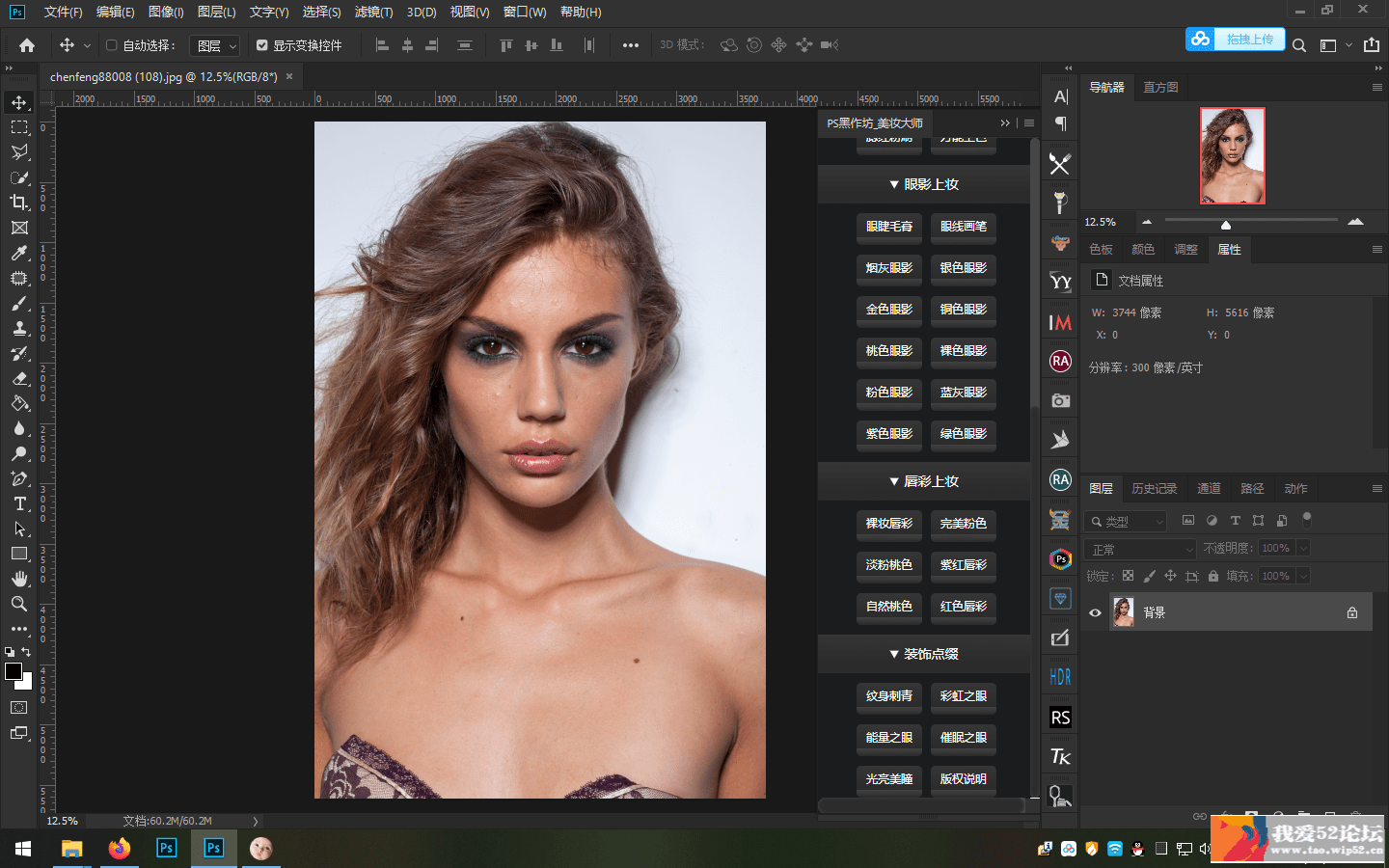
Task: Select the Hand tool
Action: tap(19, 579)
